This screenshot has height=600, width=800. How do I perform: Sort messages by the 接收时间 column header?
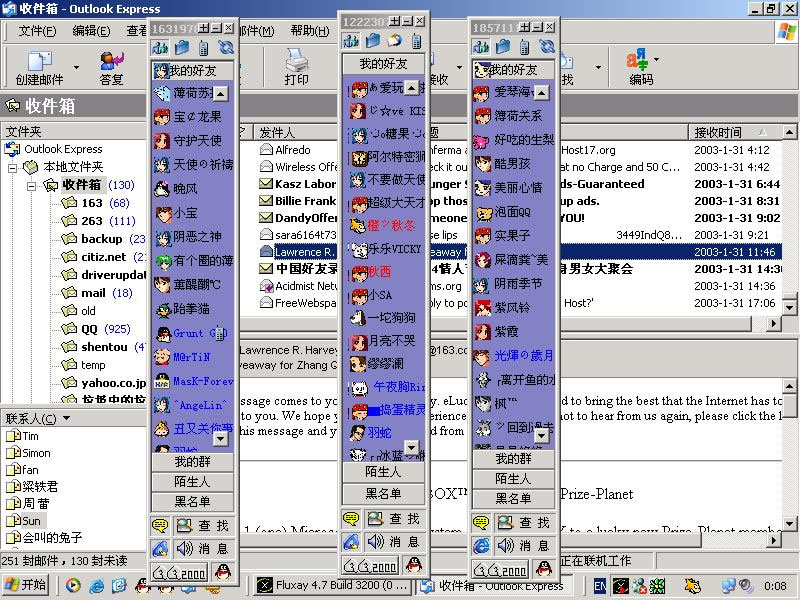(735, 132)
